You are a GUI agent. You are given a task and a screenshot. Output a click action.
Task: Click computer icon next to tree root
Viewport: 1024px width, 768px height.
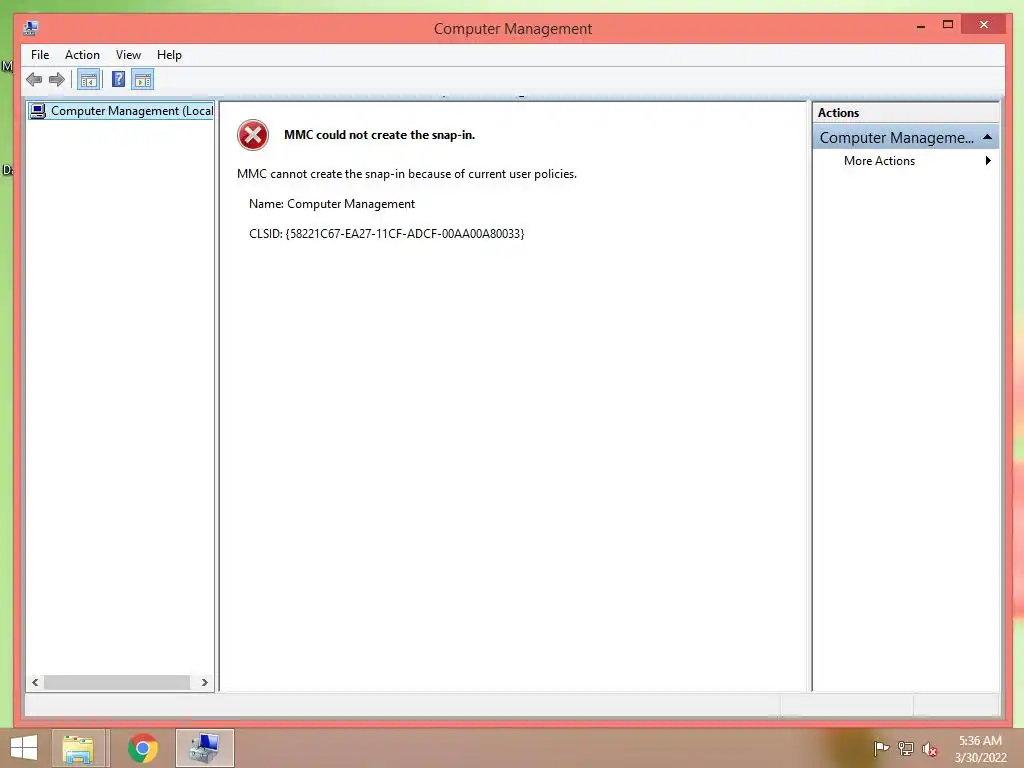point(38,111)
